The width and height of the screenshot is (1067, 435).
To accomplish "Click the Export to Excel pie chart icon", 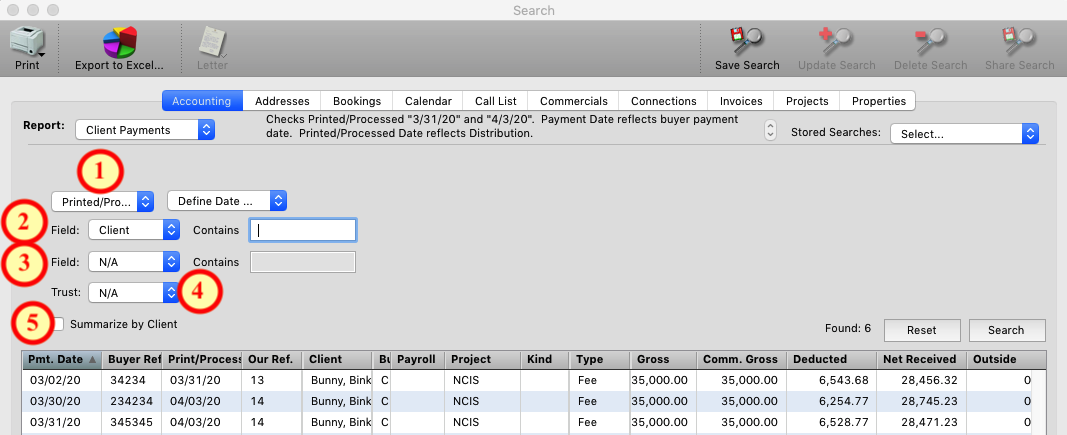I will [x=120, y=42].
